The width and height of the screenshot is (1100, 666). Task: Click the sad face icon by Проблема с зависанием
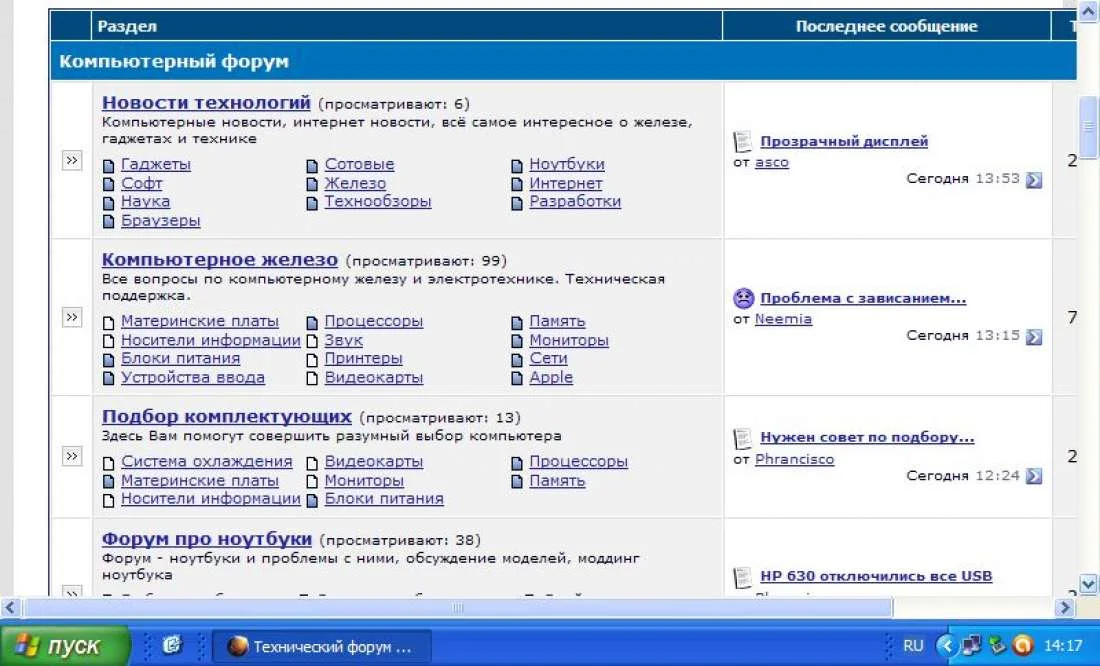coord(743,298)
